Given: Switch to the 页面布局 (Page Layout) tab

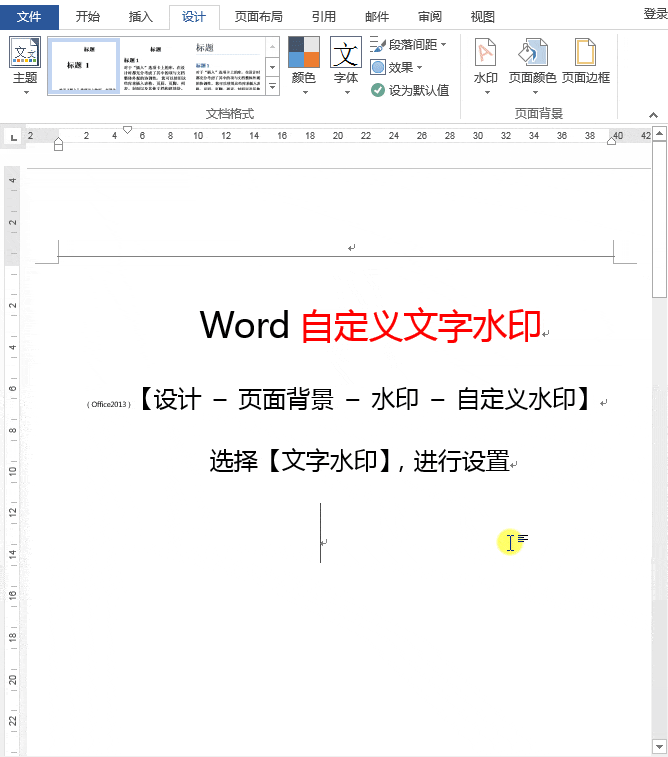Looking at the screenshot, I should (259, 17).
